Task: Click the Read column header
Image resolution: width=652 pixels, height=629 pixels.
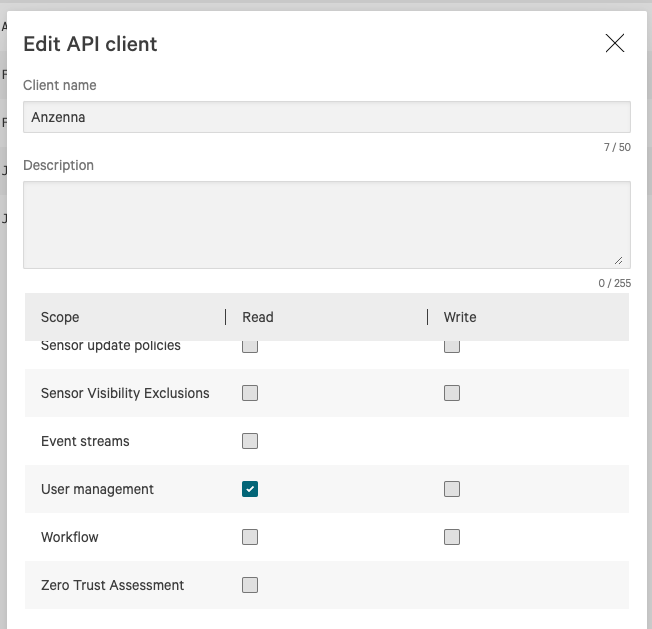Action: [x=258, y=317]
